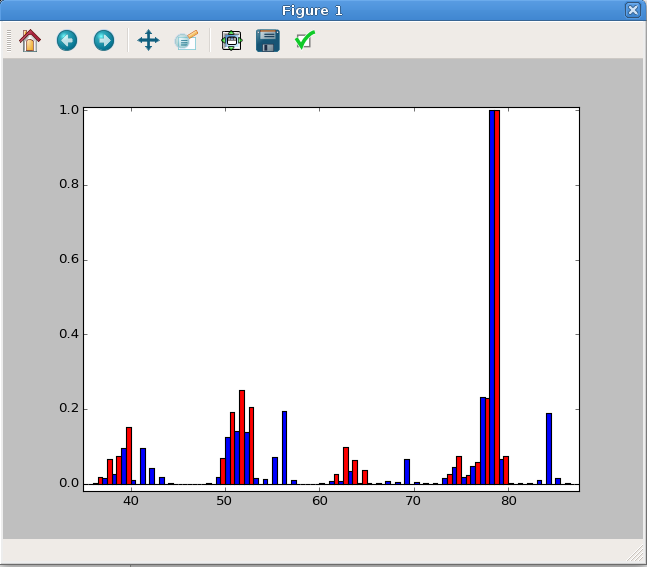Click the tallest blue bar reaching 1.0
647x567 pixels.
[x=492, y=297]
